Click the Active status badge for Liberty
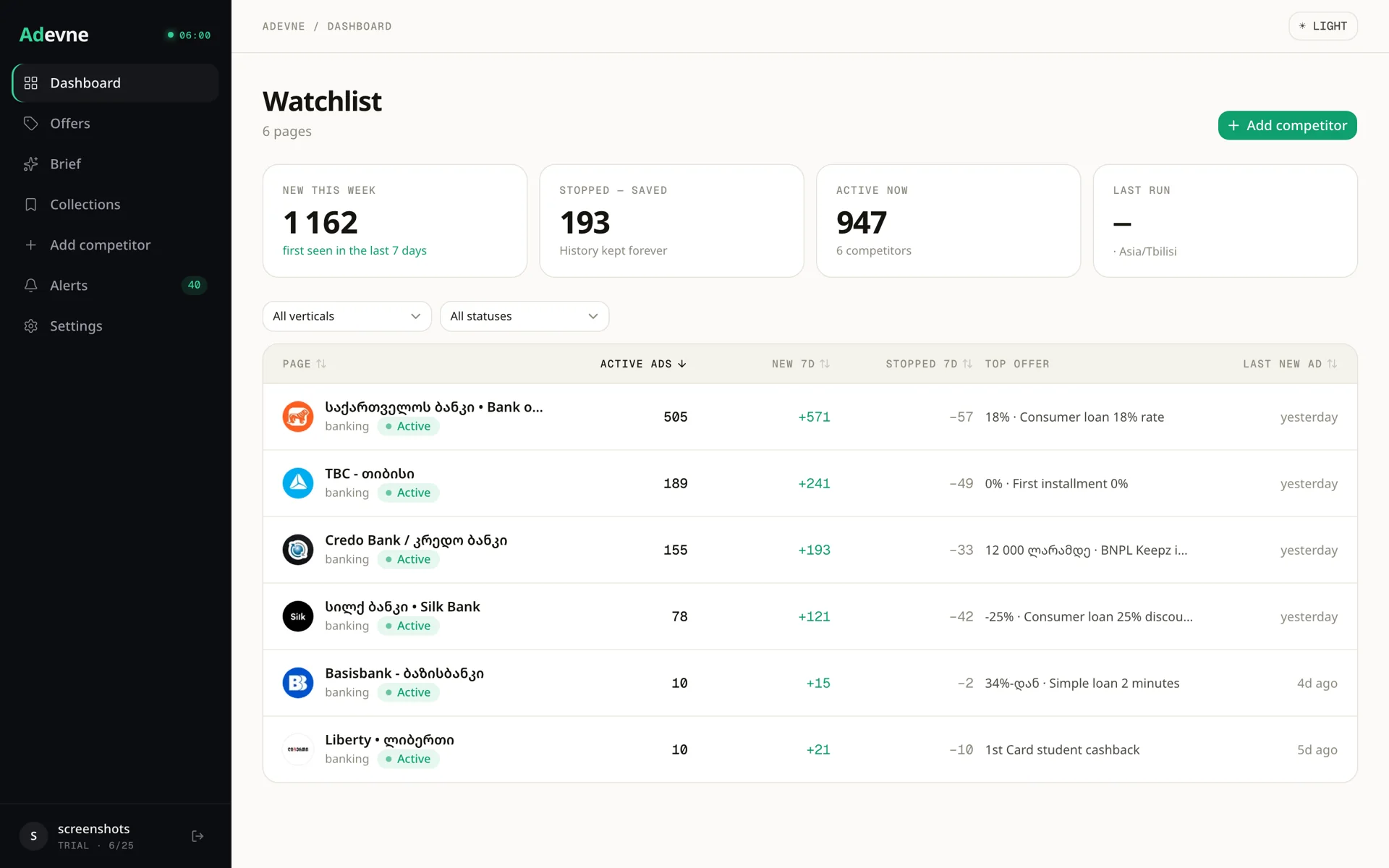Screen dimensions: 1389x868 pyautogui.click(x=408, y=759)
